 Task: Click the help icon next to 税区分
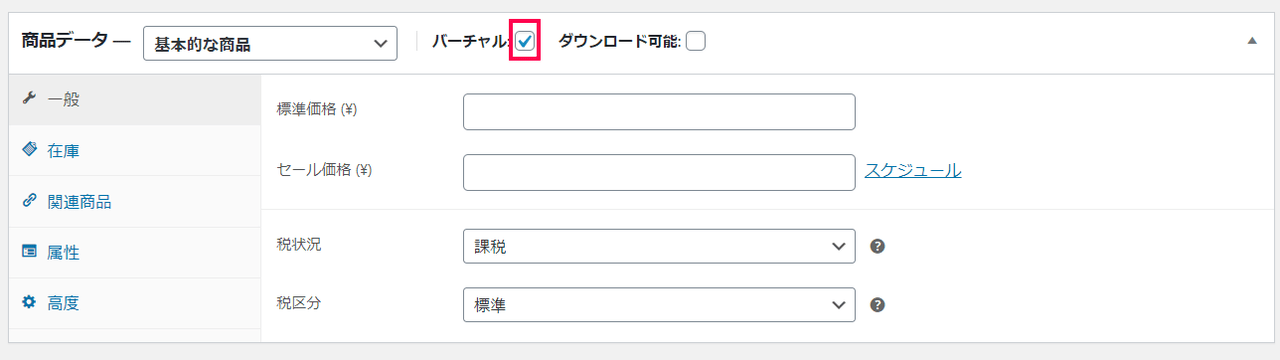pos(877,305)
